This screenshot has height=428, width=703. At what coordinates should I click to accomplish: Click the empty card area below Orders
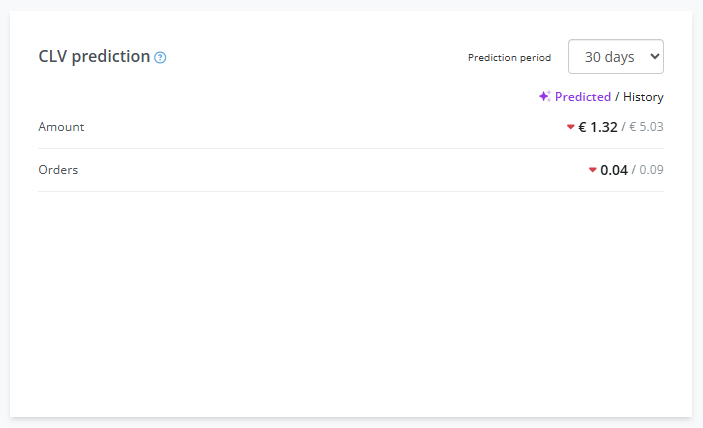pos(350,300)
